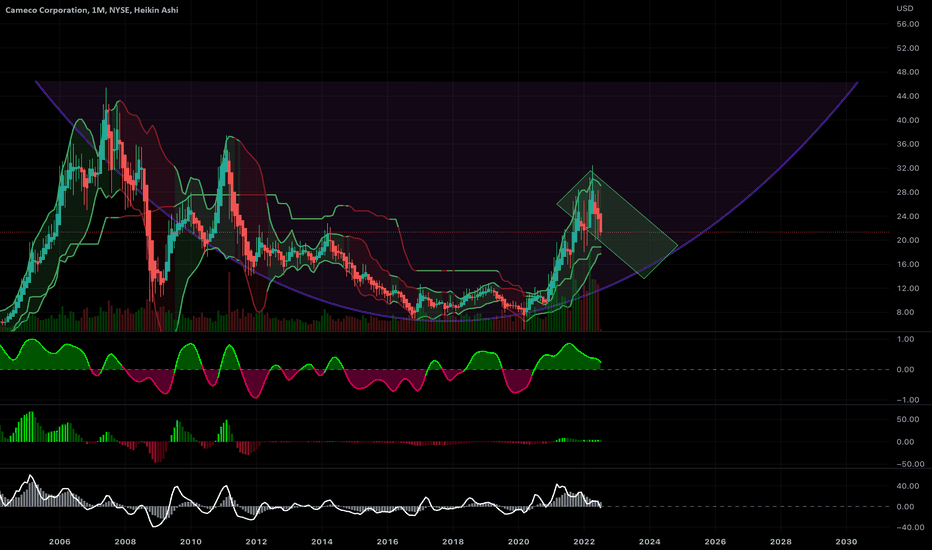Click the 36.00 price axis label

point(908,144)
